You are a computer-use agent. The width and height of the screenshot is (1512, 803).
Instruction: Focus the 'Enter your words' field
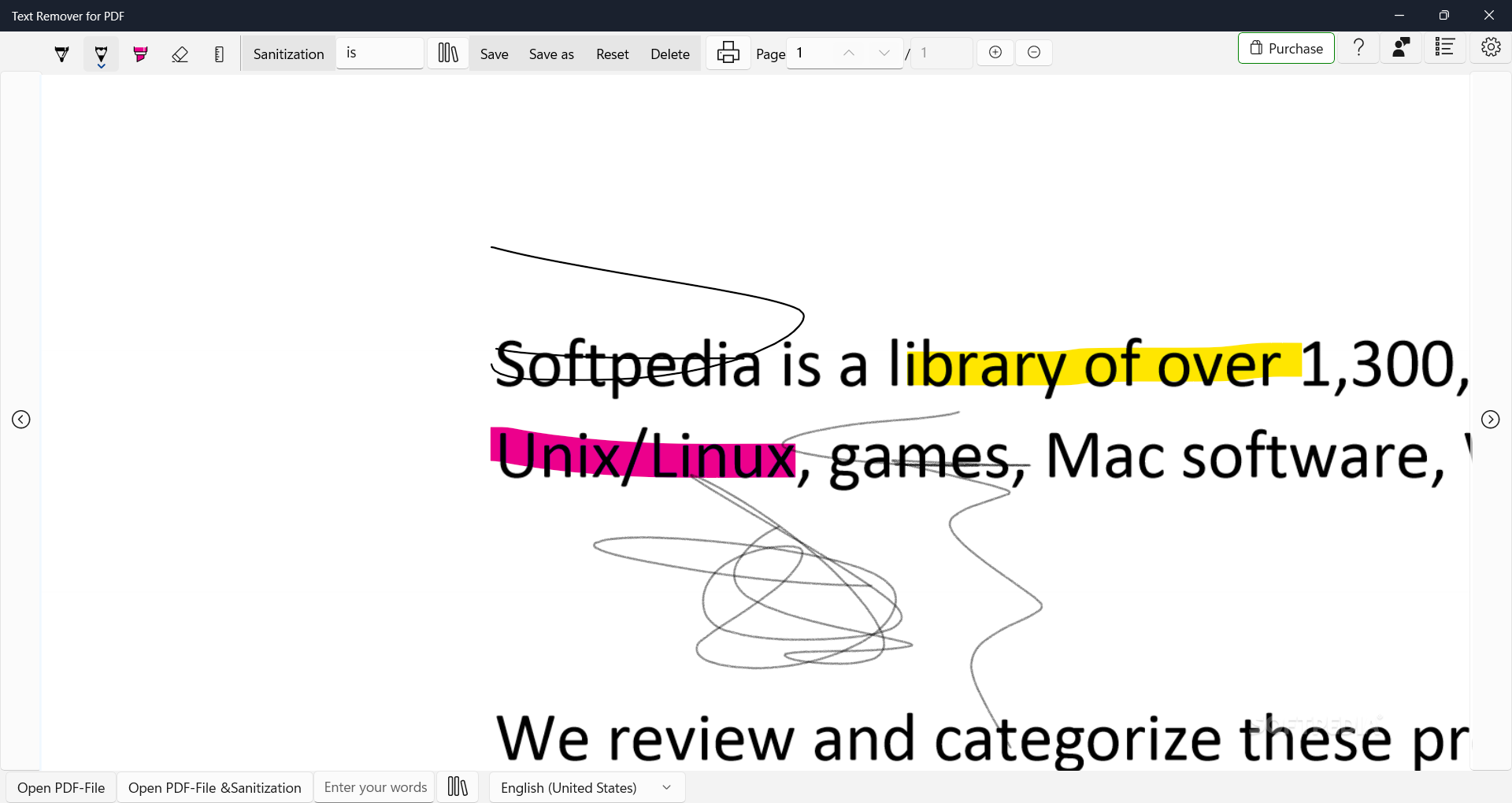[375, 787]
